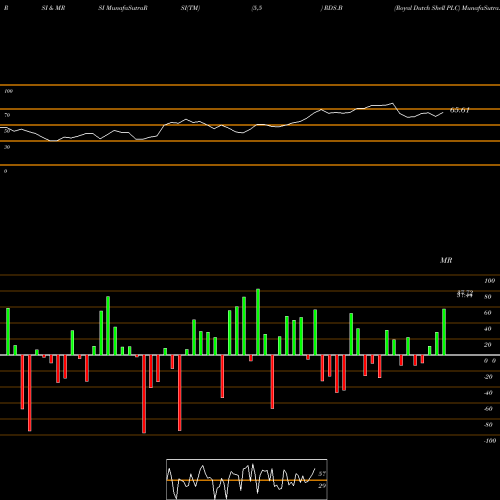
Task: Click the tallest green MR bar
Action: (x=258, y=322)
